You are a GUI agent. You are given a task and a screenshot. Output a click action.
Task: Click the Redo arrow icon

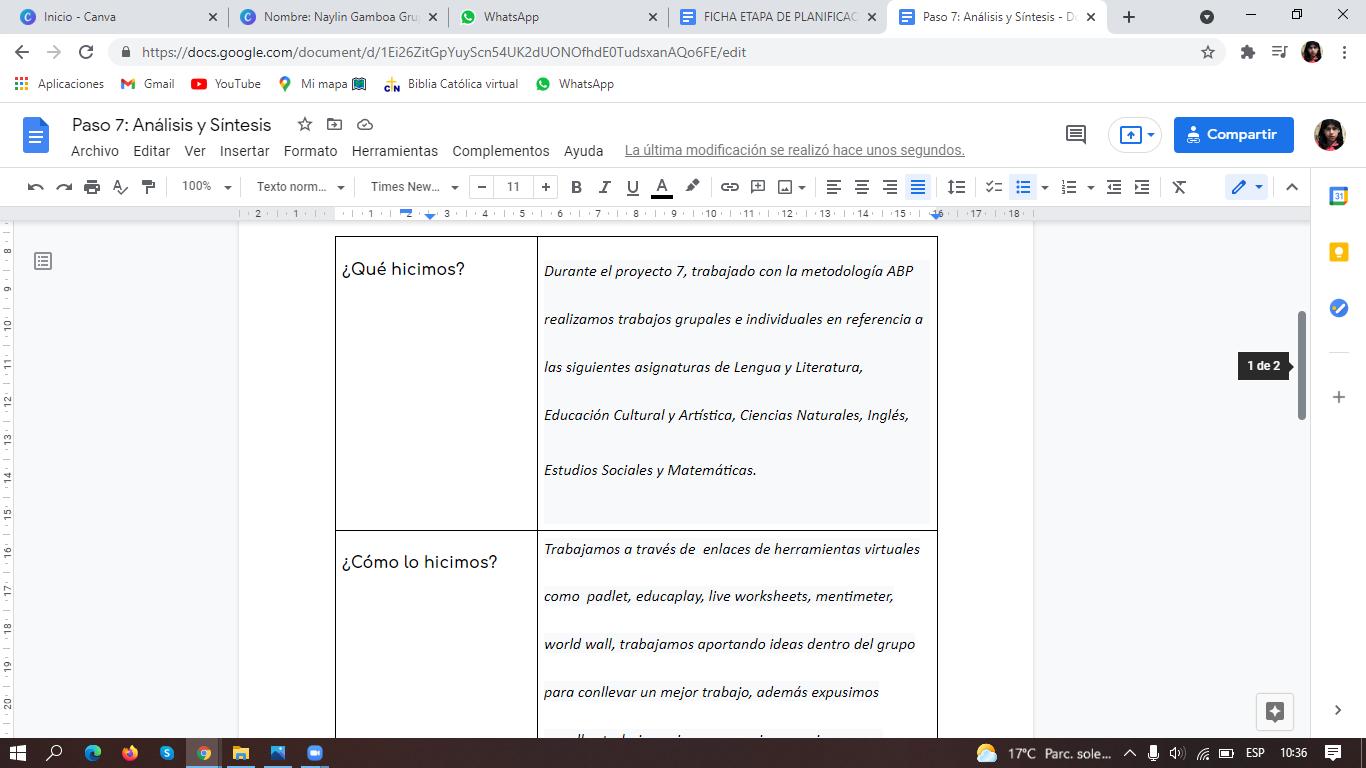point(64,187)
